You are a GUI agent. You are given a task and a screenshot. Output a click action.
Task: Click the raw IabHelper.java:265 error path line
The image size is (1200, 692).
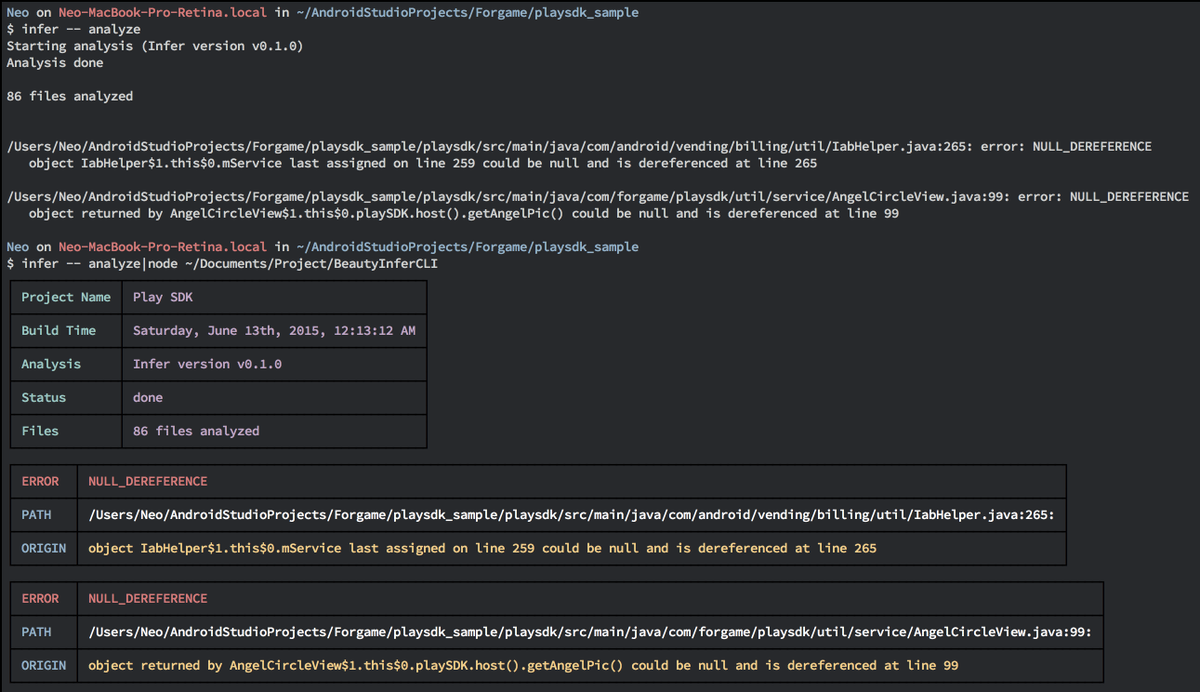(x=579, y=146)
